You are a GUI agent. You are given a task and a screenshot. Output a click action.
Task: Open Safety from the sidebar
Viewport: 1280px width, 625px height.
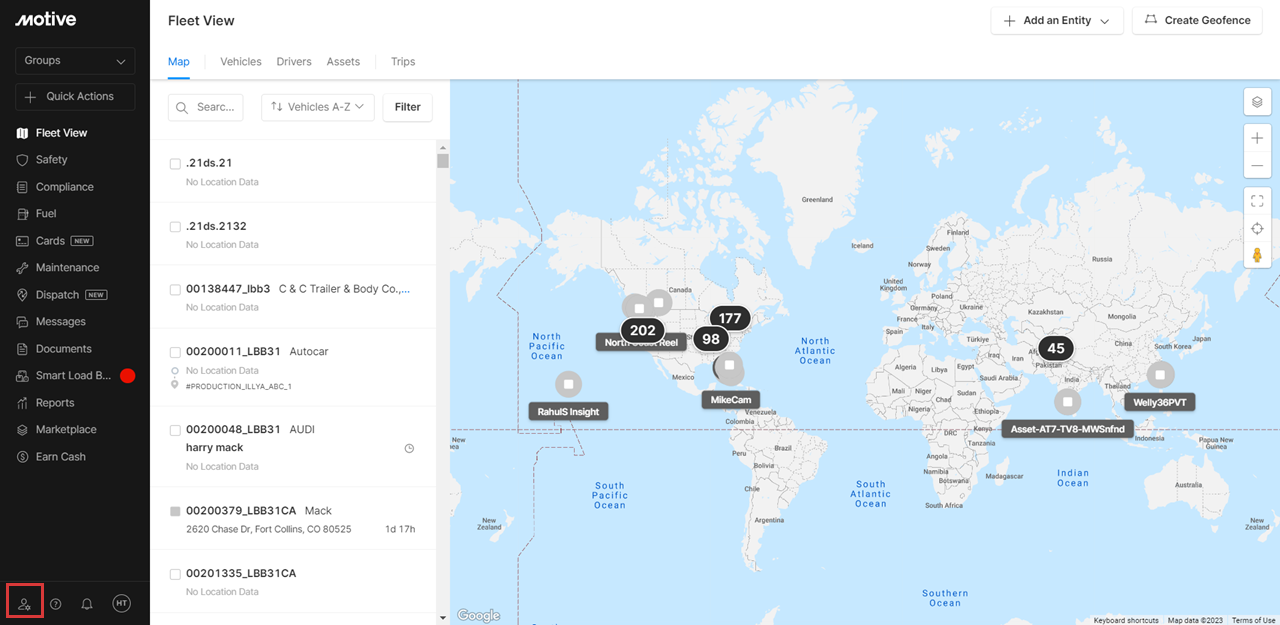click(52, 160)
